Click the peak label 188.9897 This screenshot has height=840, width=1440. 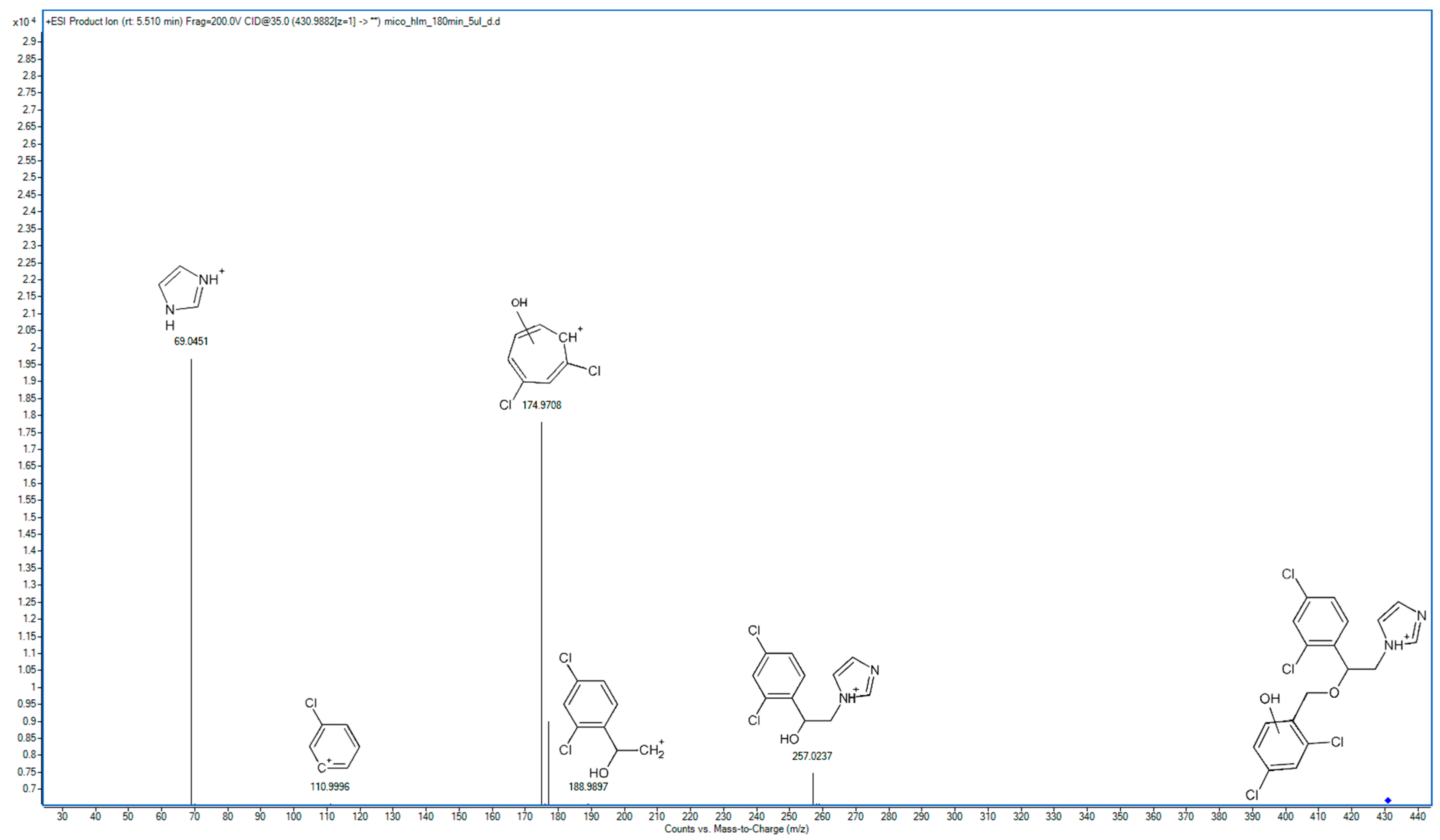(x=588, y=787)
